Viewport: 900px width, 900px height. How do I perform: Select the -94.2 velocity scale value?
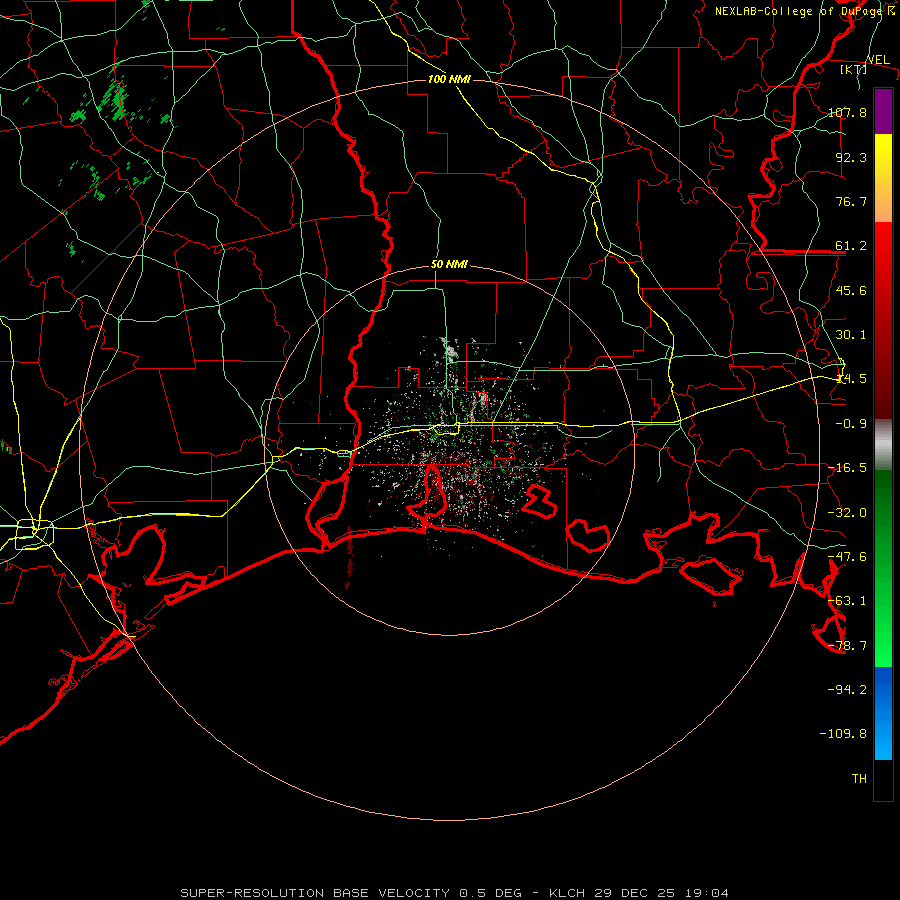coord(847,689)
